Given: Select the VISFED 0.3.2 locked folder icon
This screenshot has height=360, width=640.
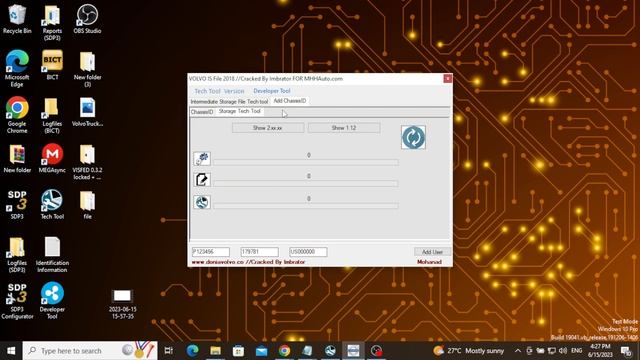Looking at the screenshot, I should (x=87, y=162).
